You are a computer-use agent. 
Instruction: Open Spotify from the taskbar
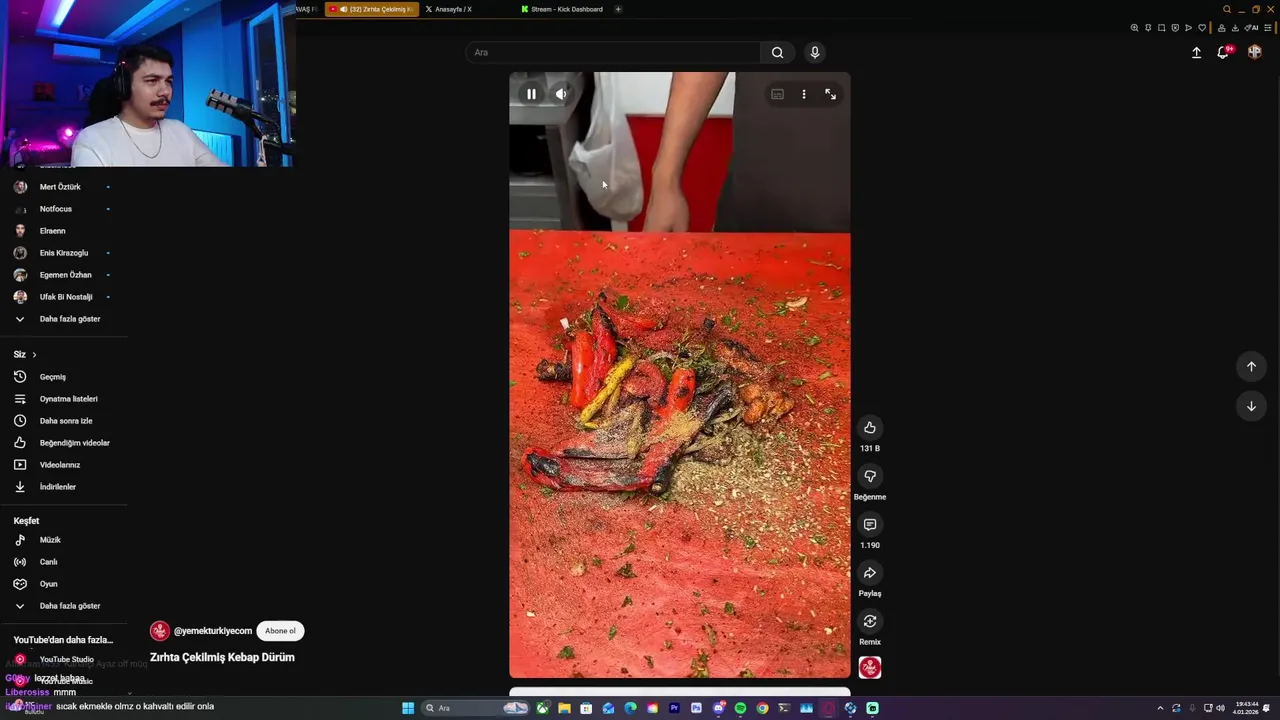pyautogui.click(x=740, y=708)
